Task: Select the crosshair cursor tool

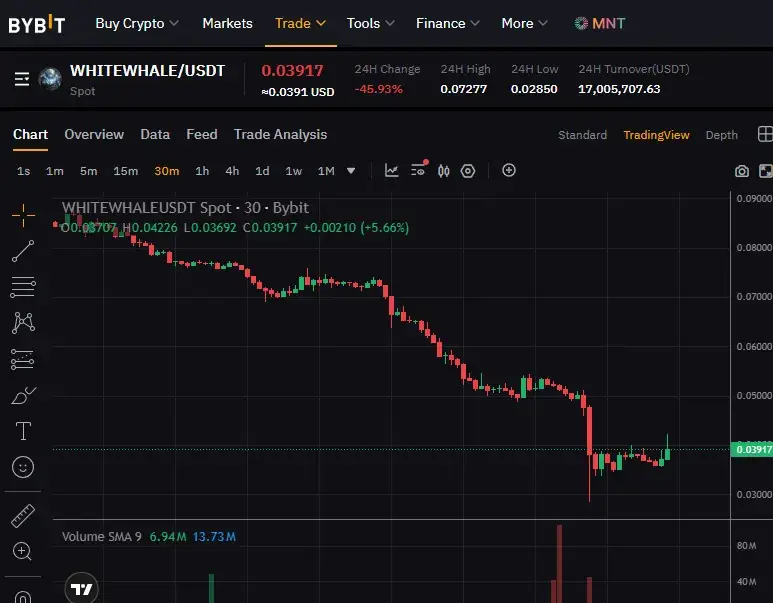Action: click(x=23, y=215)
